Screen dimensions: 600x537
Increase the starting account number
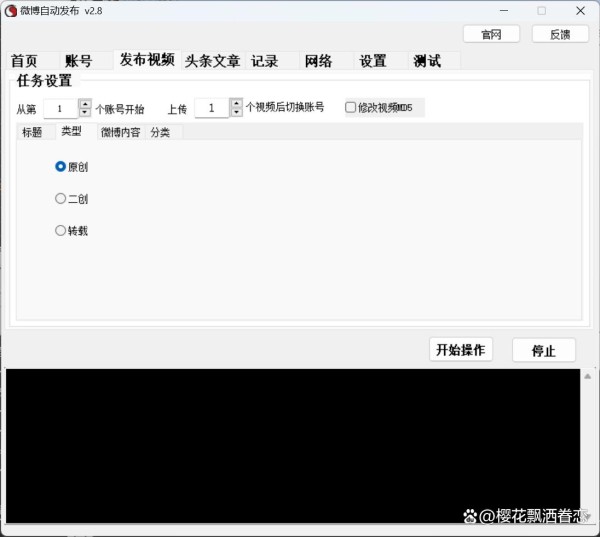click(85, 104)
